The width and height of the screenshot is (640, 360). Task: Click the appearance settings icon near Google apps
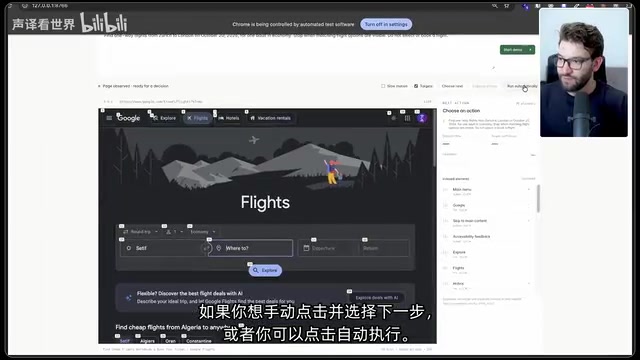click(x=393, y=118)
